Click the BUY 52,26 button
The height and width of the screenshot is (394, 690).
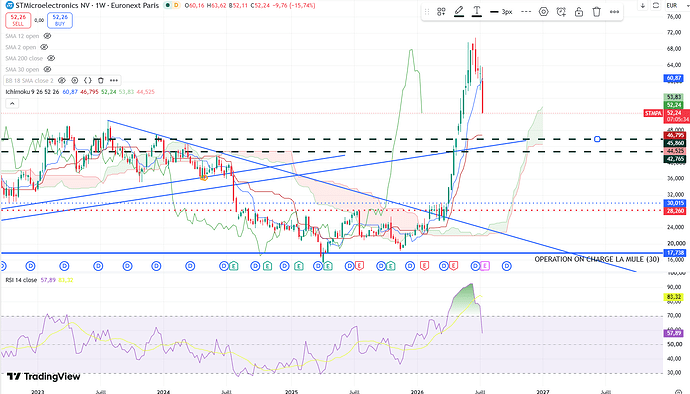coord(60,20)
